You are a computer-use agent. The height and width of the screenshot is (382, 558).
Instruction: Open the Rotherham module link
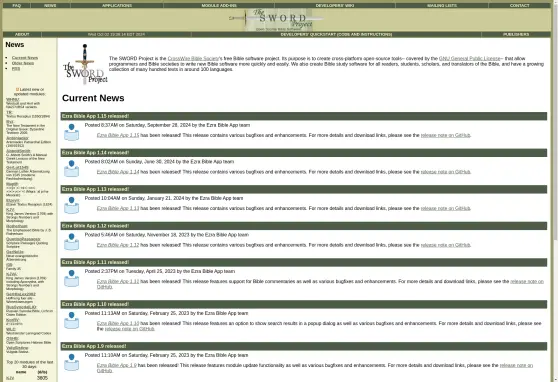coord(17,226)
